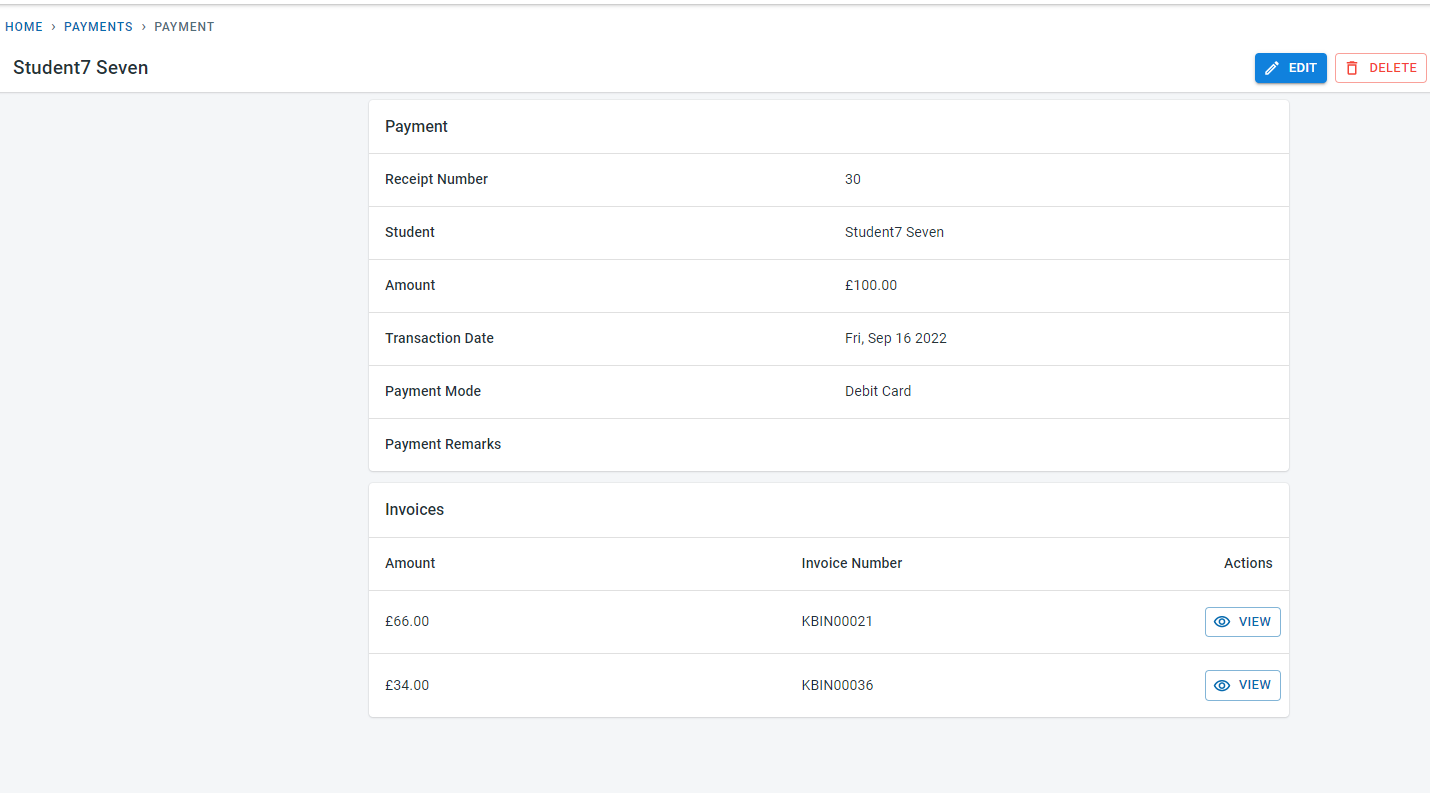Screen dimensions: 1430x793
Task: Click the chevron separator after HOME breadcrumb
Action: coord(53,27)
